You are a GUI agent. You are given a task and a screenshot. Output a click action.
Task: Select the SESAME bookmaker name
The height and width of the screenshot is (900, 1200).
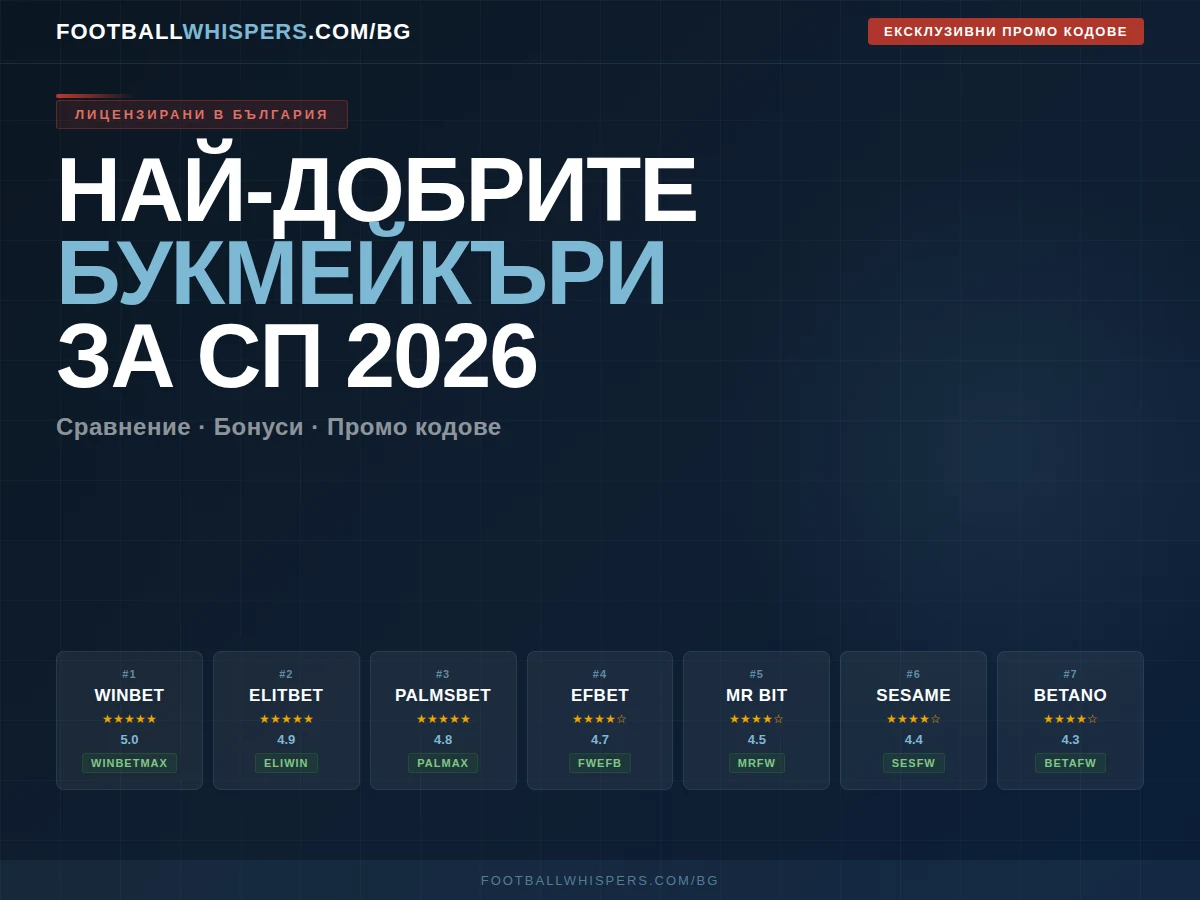point(914,695)
